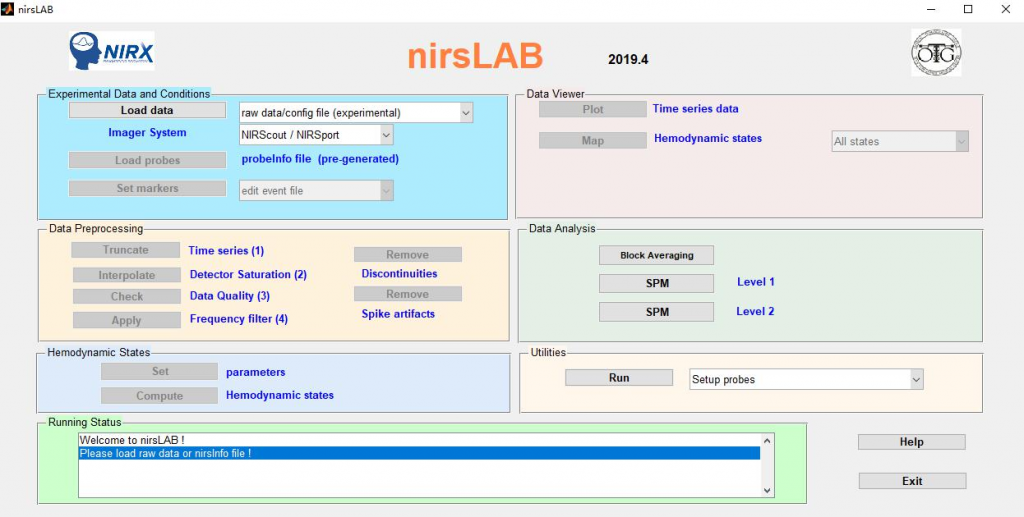Open the raw data/config file dropdown
This screenshot has width=1024, height=517.
point(355,113)
